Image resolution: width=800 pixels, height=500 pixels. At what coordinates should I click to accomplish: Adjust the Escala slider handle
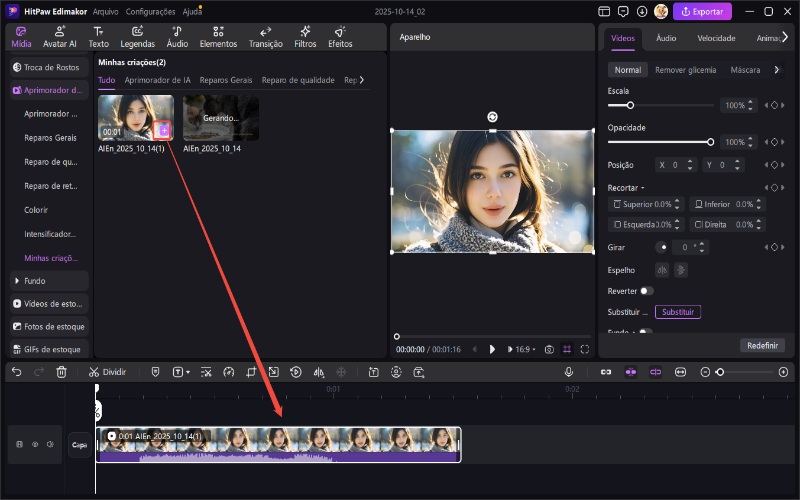pyautogui.click(x=630, y=105)
